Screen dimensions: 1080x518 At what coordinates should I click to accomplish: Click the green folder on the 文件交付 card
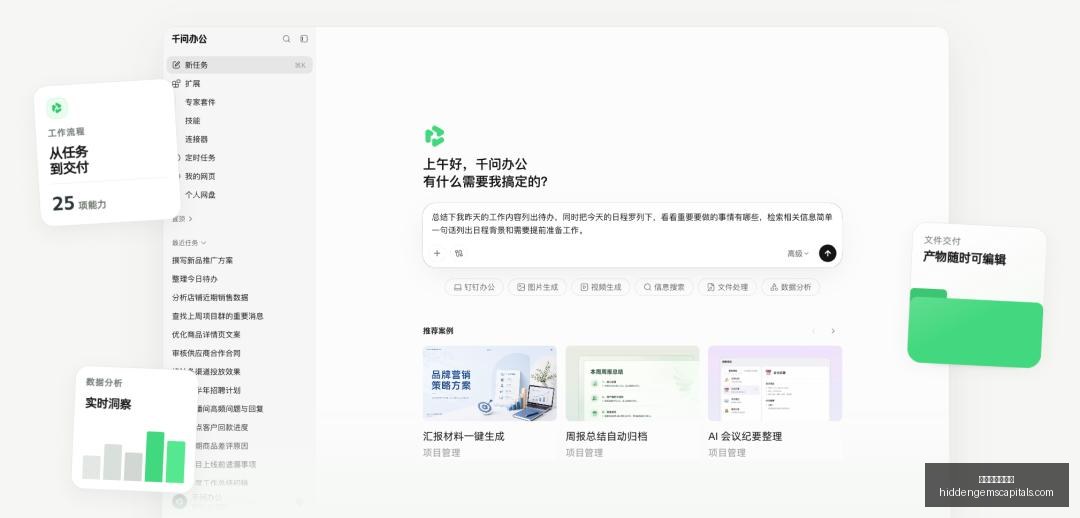click(x=975, y=328)
